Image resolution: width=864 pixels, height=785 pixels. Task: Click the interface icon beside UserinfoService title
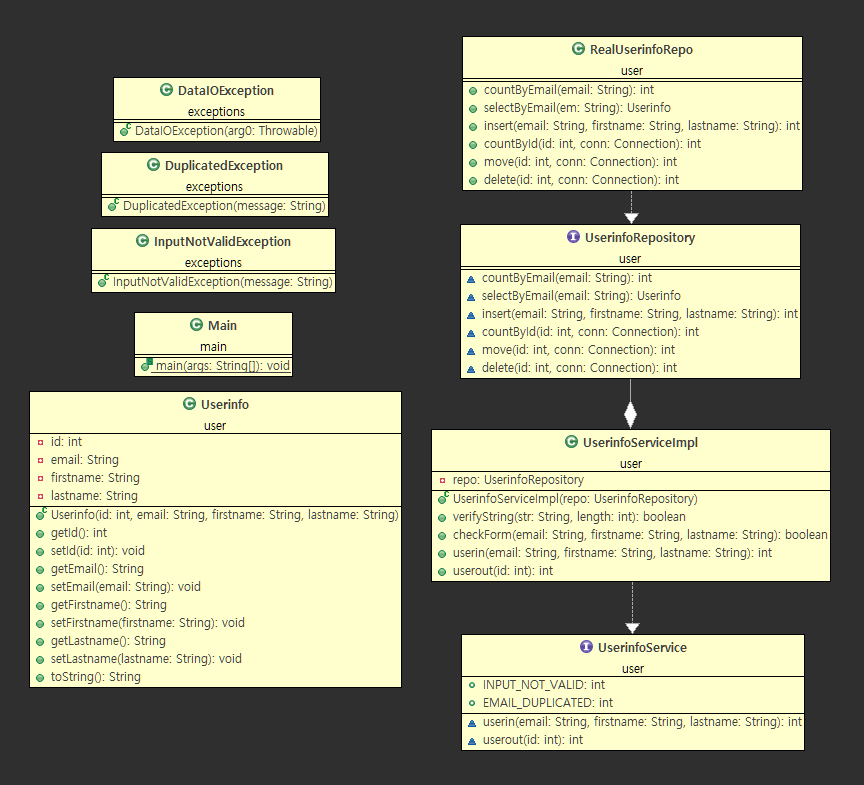tap(587, 647)
